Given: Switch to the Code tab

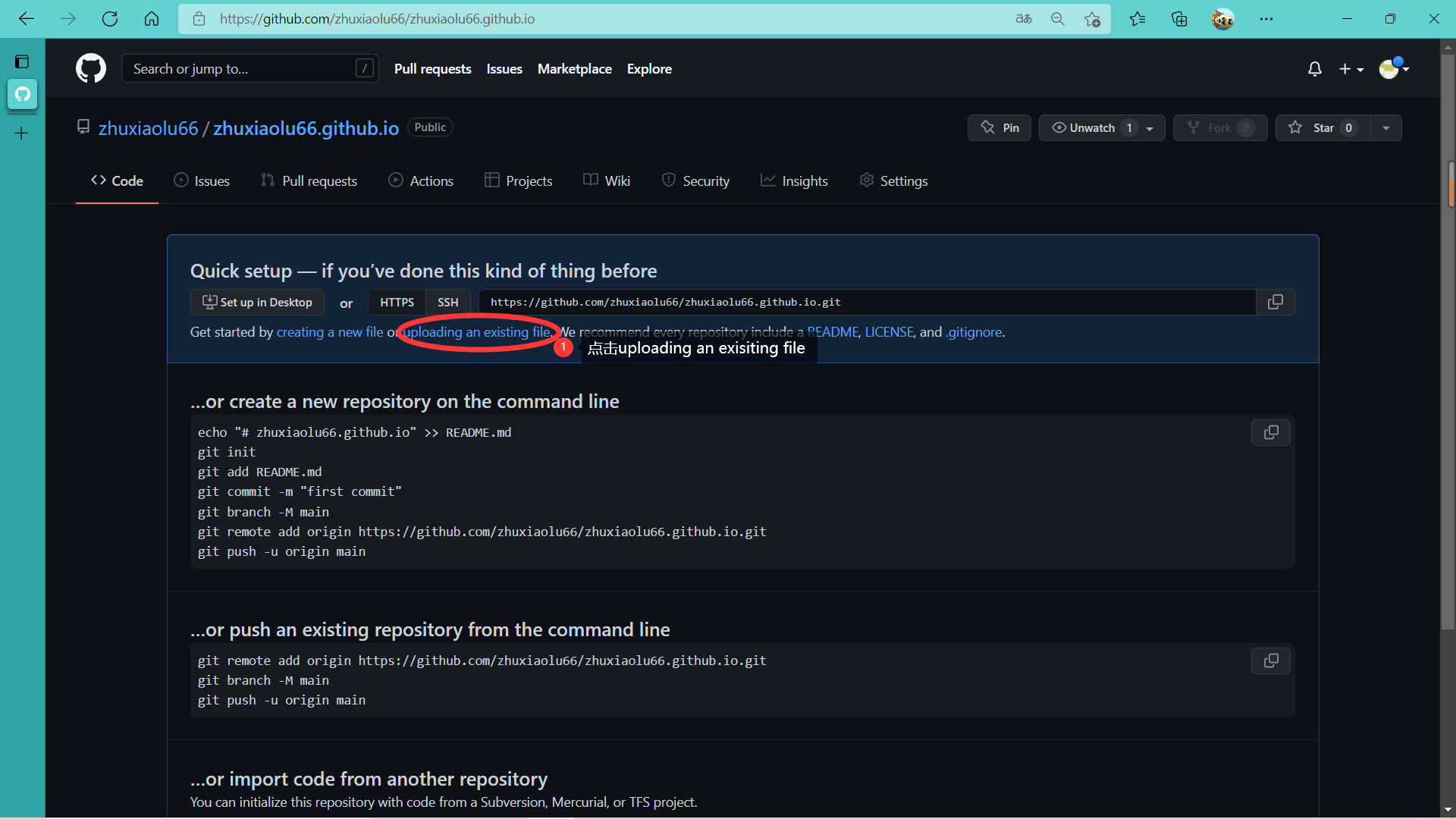Looking at the screenshot, I should coord(117,180).
